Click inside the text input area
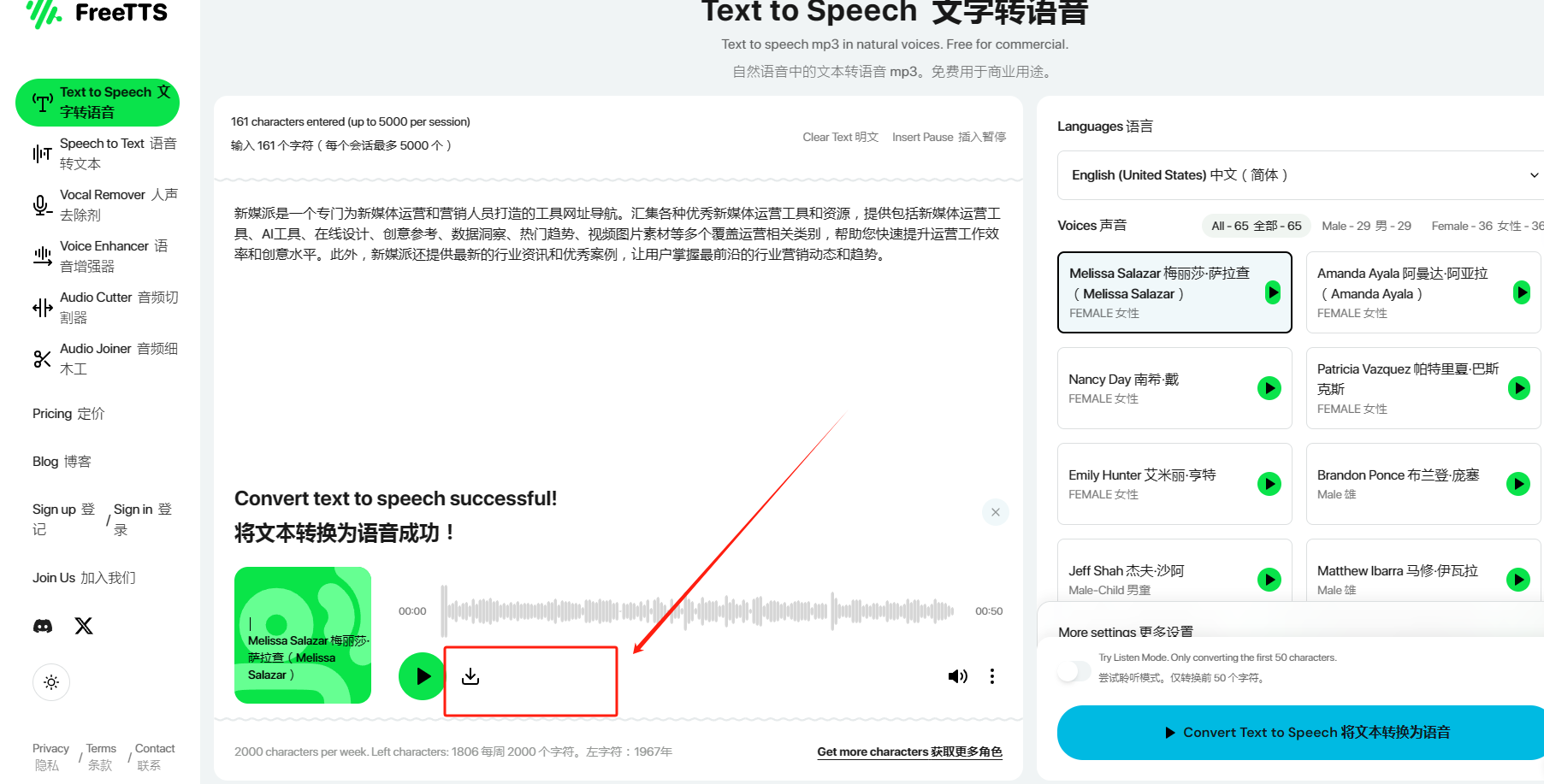Viewport: 1544px width, 784px height. pyautogui.click(x=618, y=333)
